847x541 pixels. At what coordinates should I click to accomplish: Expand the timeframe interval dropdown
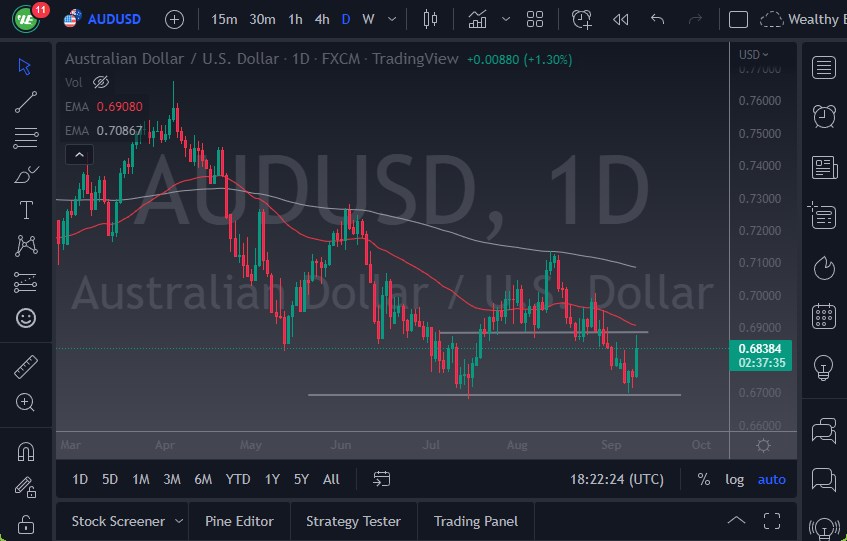(x=392, y=19)
